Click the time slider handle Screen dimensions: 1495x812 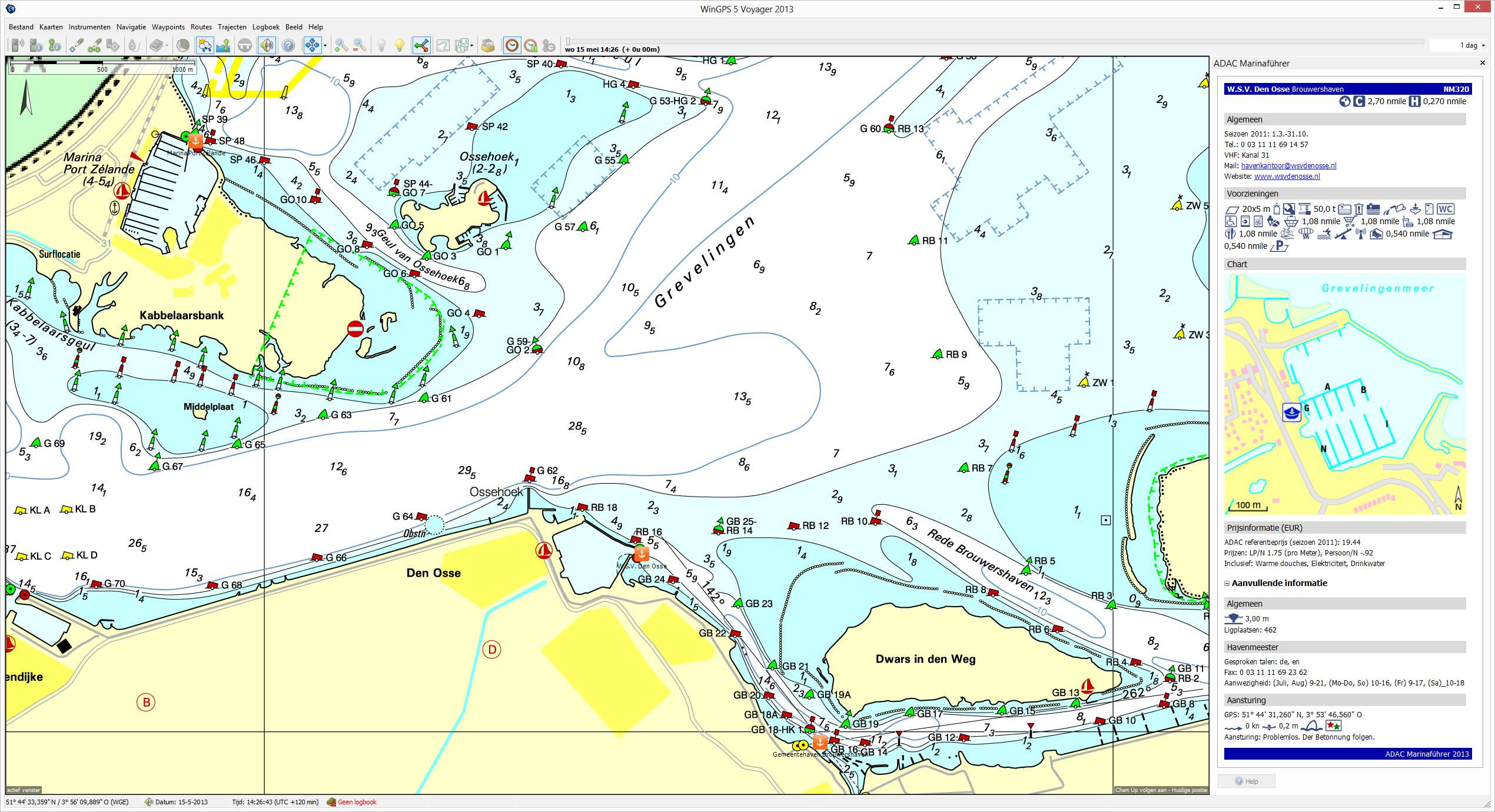point(568,42)
